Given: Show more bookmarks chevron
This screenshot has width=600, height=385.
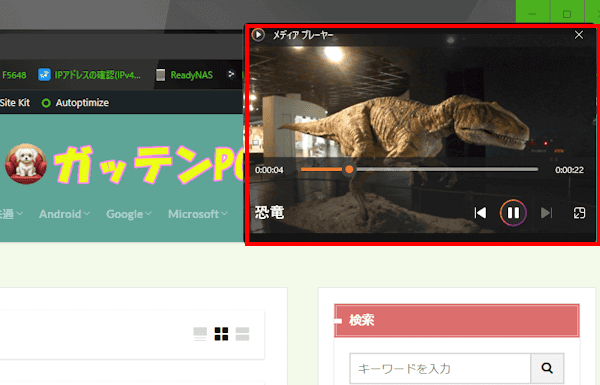Looking at the screenshot, I should (x=231, y=74).
